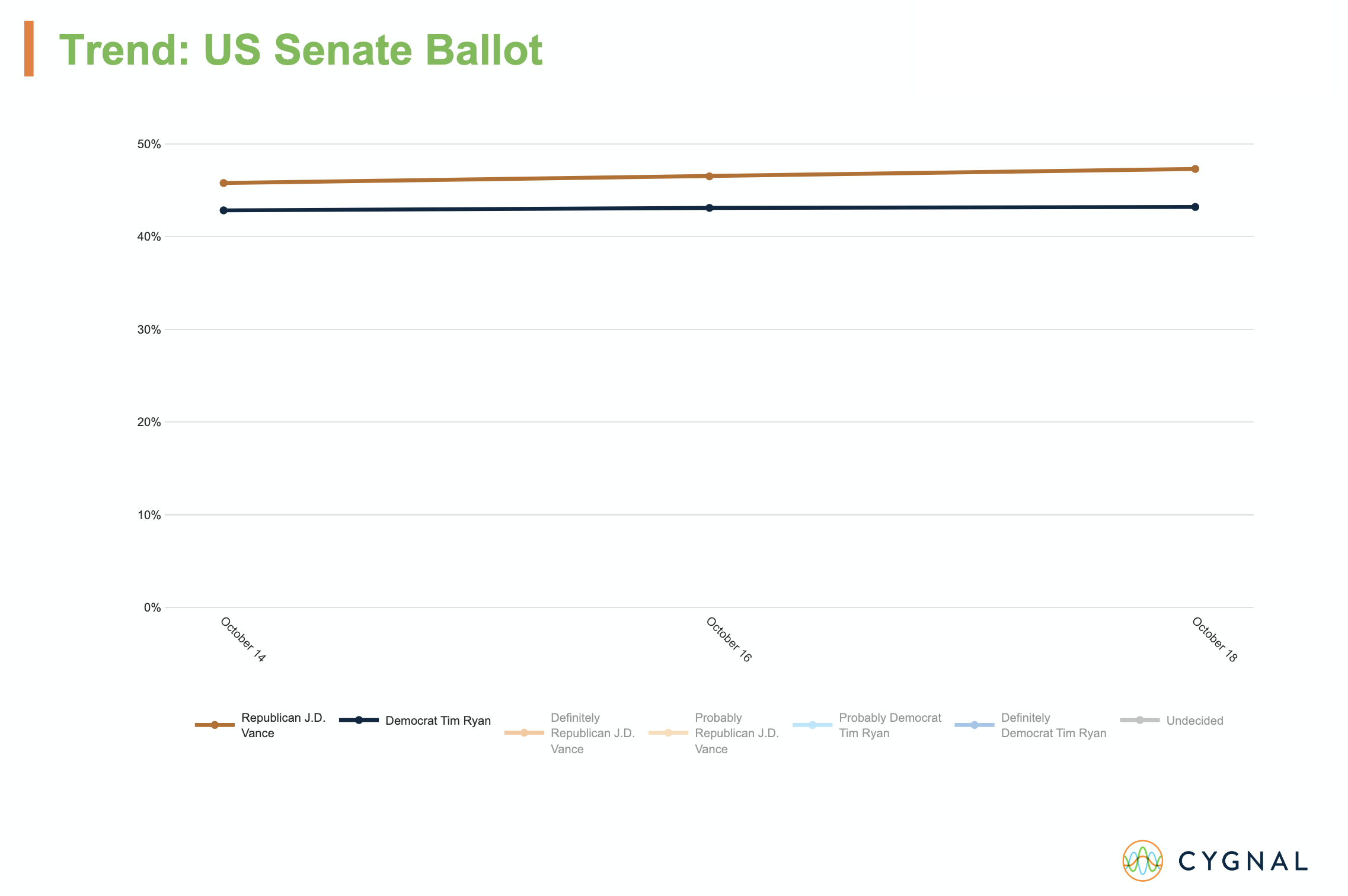
Task: Click Tim Ryan's October 18 data point
Action: click(x=1195, y=207)
